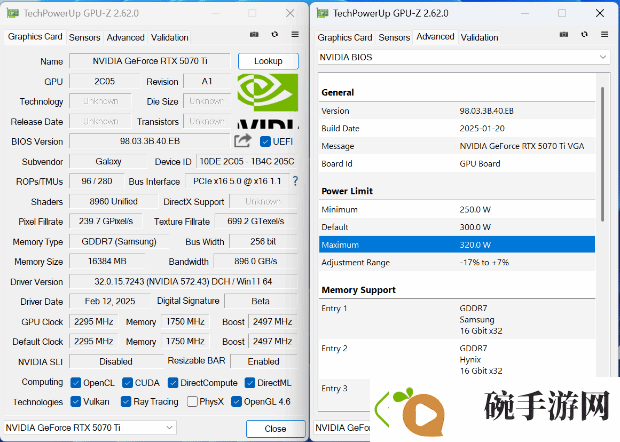This screenshot has width=620, height=442.
Task: Switch to Graphics Card tab in right window
Action: (345, 38)
